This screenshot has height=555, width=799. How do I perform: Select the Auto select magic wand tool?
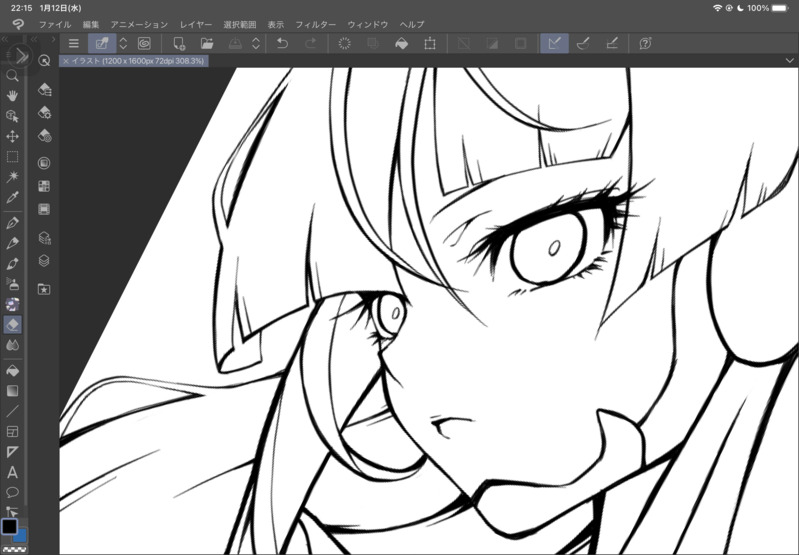click(x=12, y=177)
